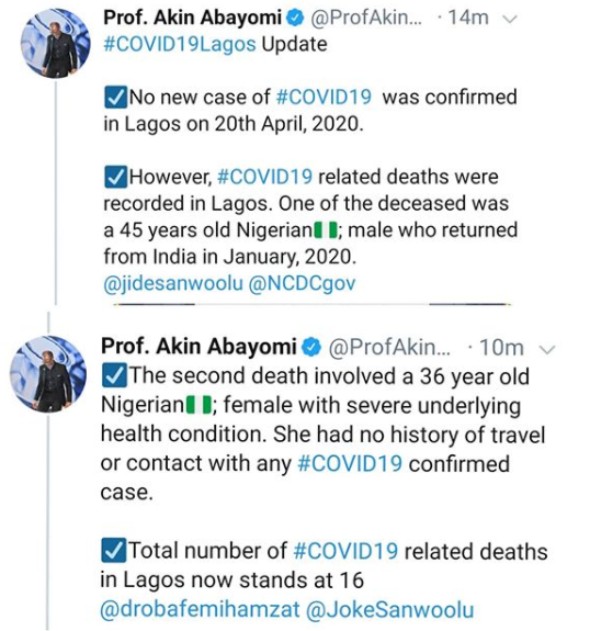
Task: Click the checkmark emoji before 'The second death'
Action: pos(114,376)
